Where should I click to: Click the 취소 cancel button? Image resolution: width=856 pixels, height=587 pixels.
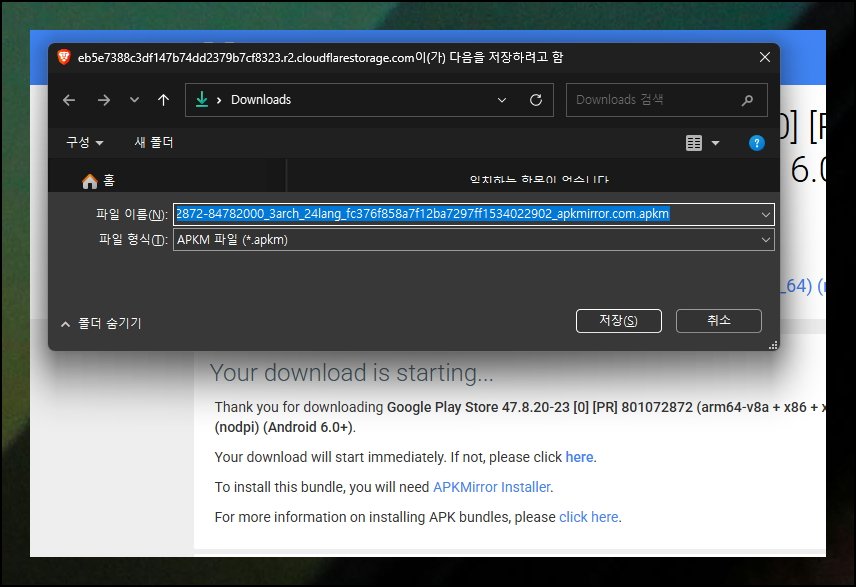pos(718,321)
